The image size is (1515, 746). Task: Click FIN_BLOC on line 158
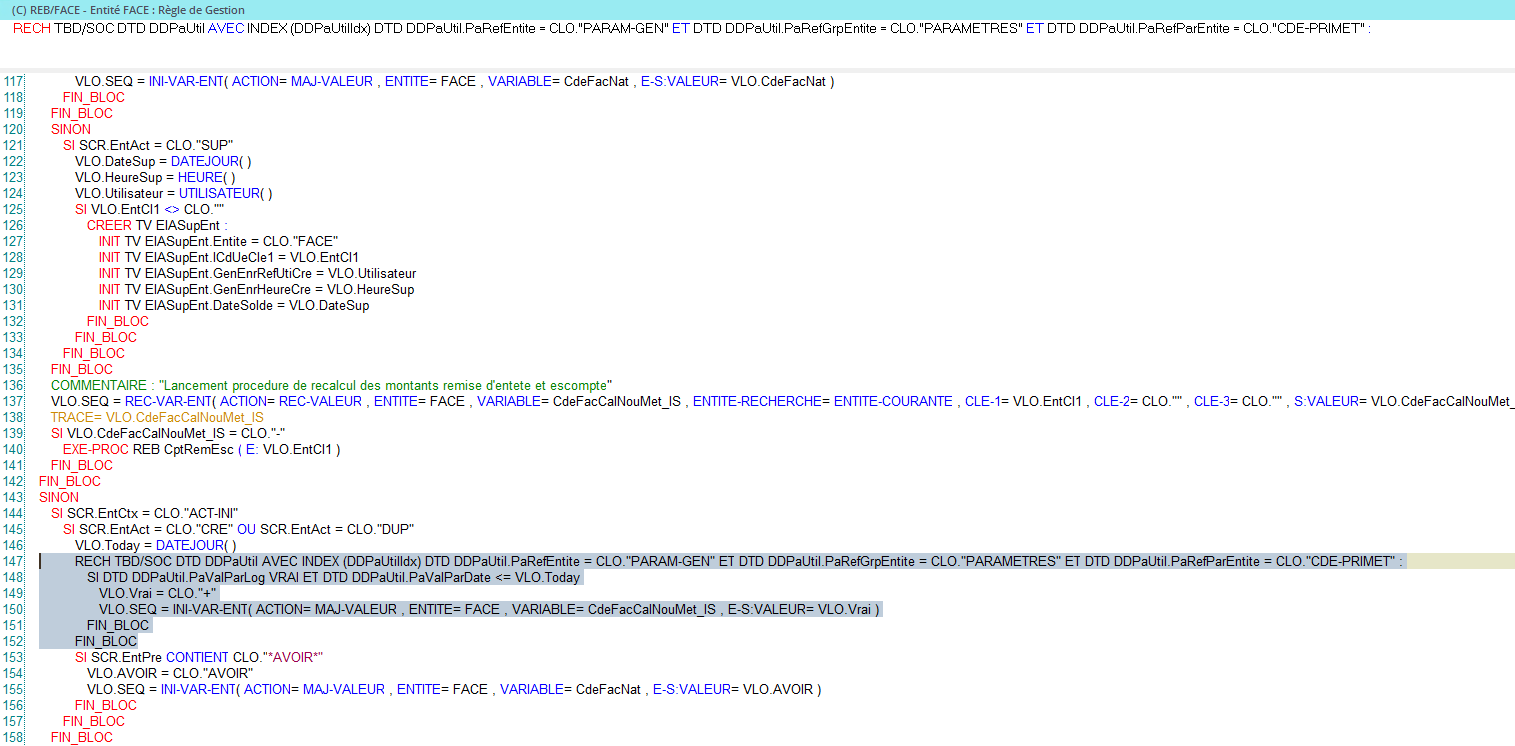[81, 737]
